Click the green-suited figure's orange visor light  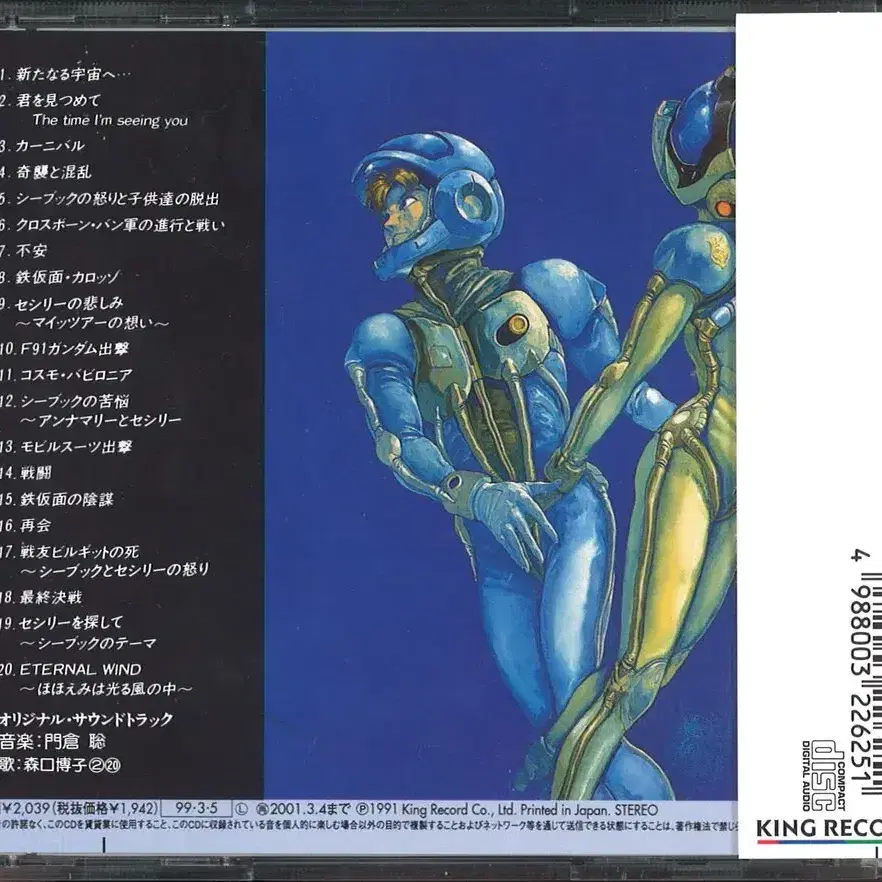coord(724,209)
